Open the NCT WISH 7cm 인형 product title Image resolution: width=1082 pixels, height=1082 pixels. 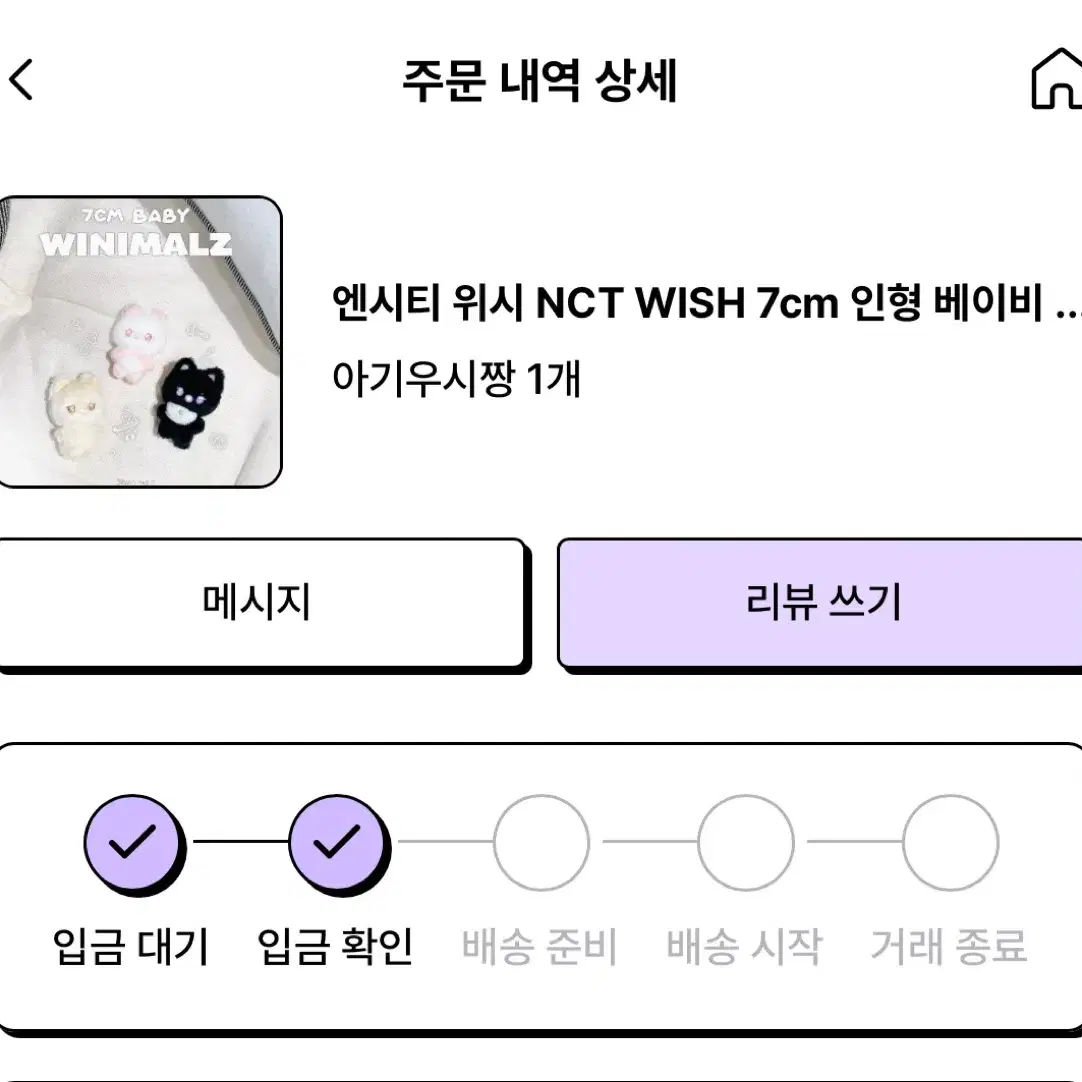coord(706,303)
